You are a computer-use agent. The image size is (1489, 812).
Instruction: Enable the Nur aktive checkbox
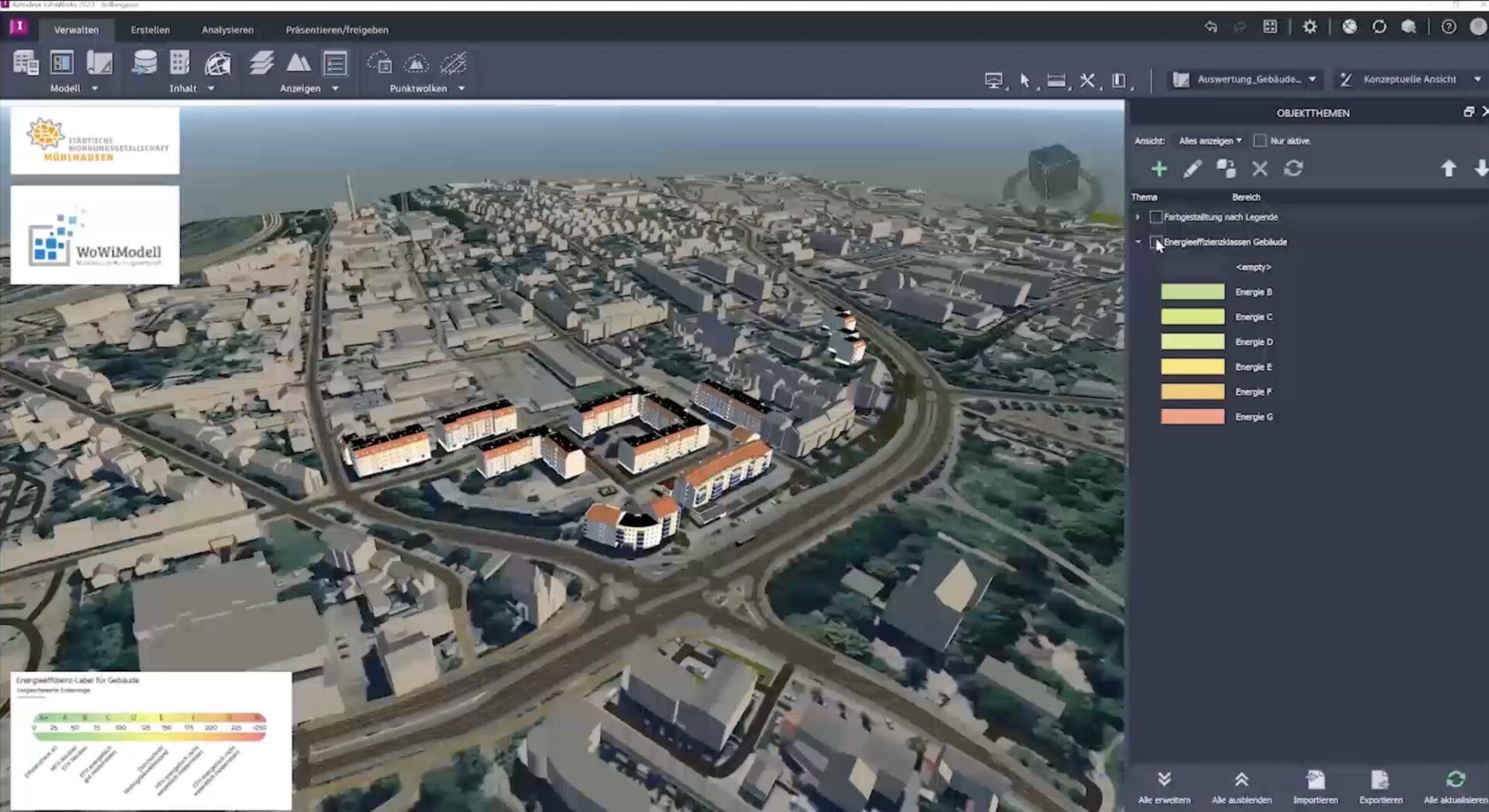point(1260,141)
